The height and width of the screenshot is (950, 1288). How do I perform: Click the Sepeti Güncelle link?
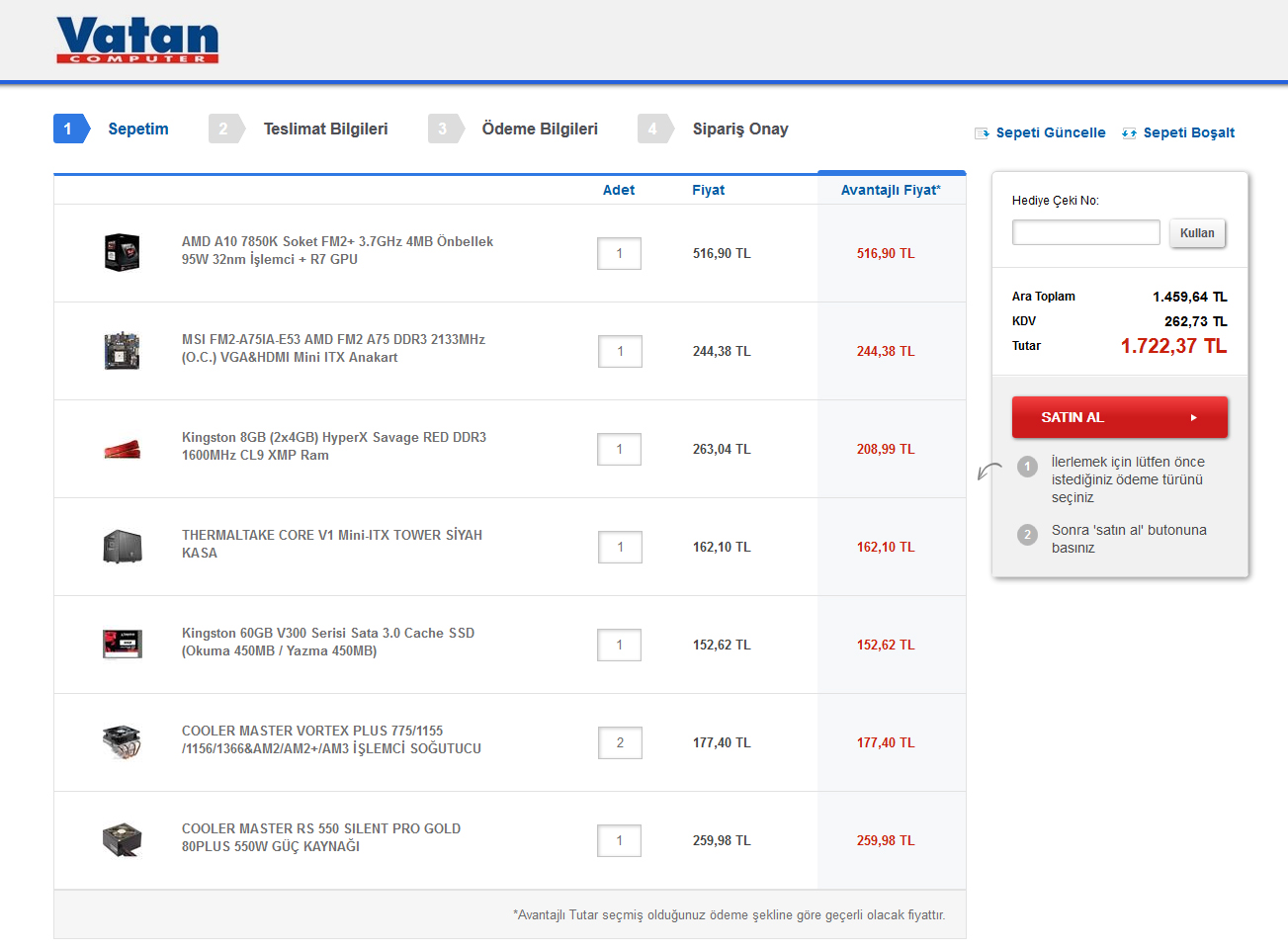coord(1051,132)
